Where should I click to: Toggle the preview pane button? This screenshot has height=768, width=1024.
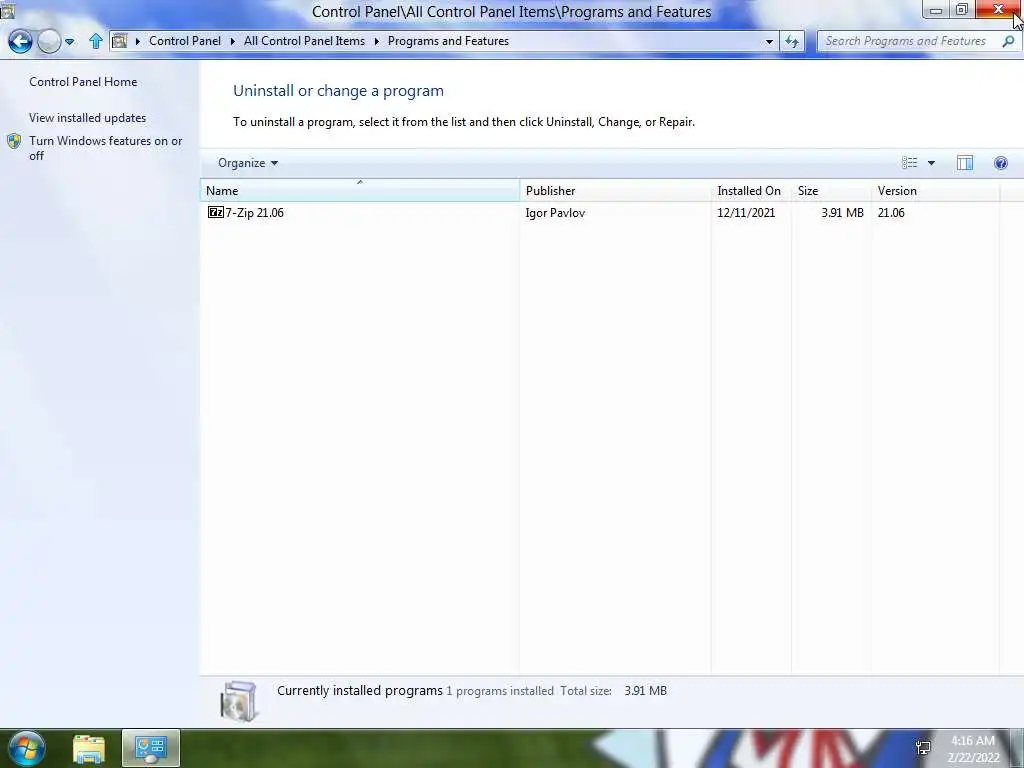coord(965,163)
